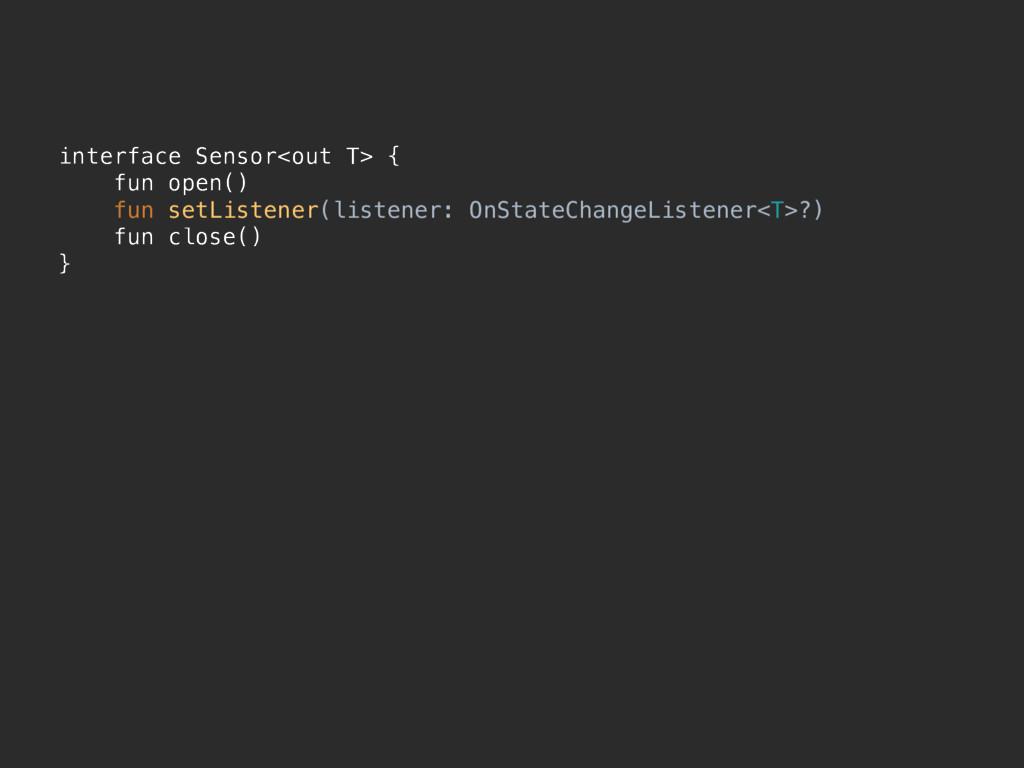Click the open() function name

coord(195,184)
